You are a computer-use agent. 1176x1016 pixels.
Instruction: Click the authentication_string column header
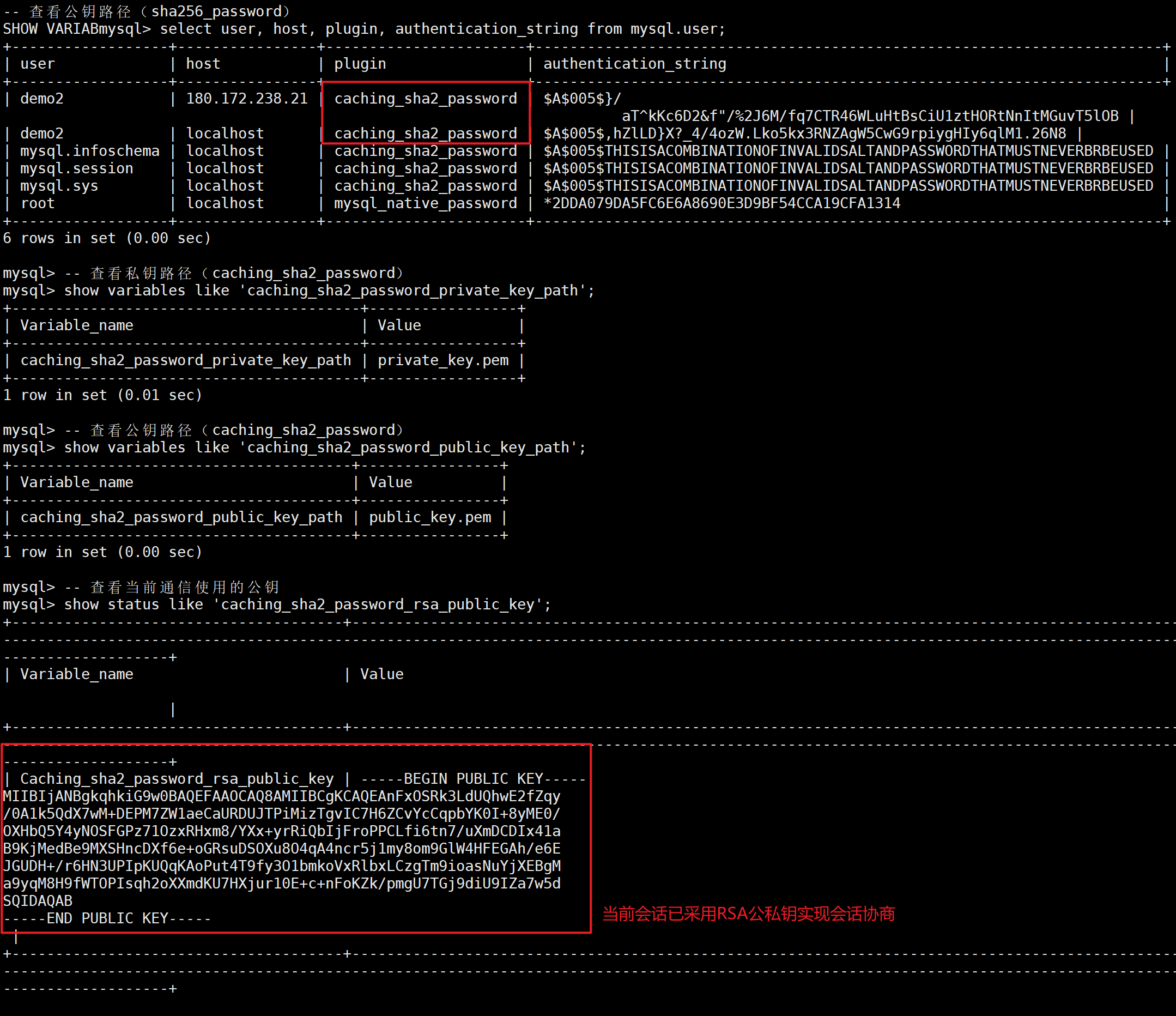click(x=634, y=64)
